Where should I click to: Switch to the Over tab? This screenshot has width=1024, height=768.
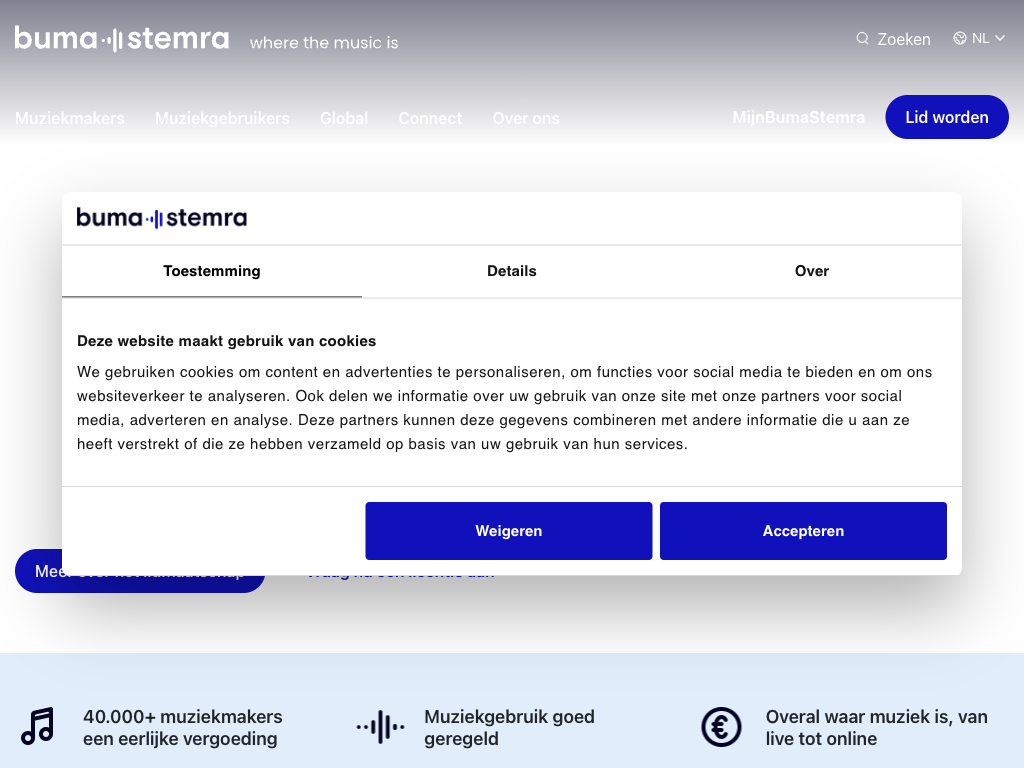[812, 271]
